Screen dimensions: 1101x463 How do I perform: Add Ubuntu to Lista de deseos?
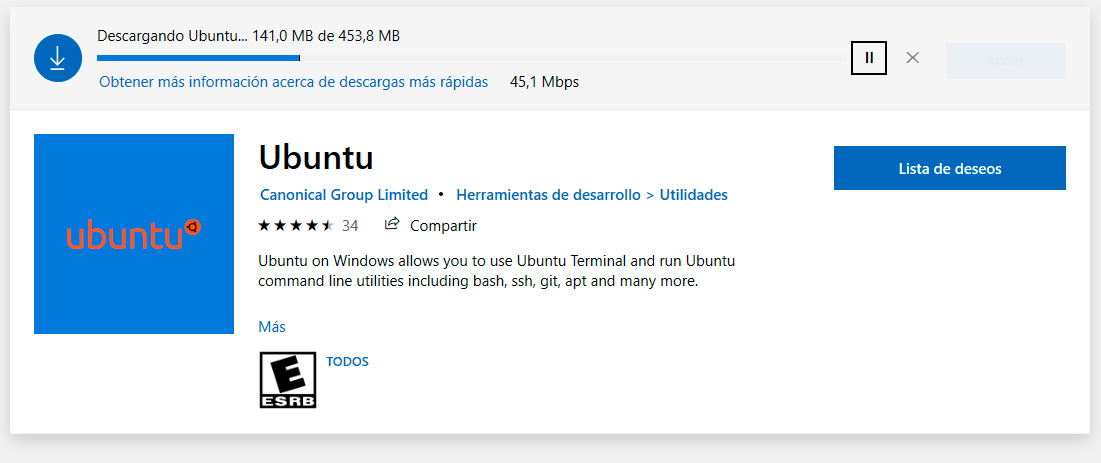[949, 169]
